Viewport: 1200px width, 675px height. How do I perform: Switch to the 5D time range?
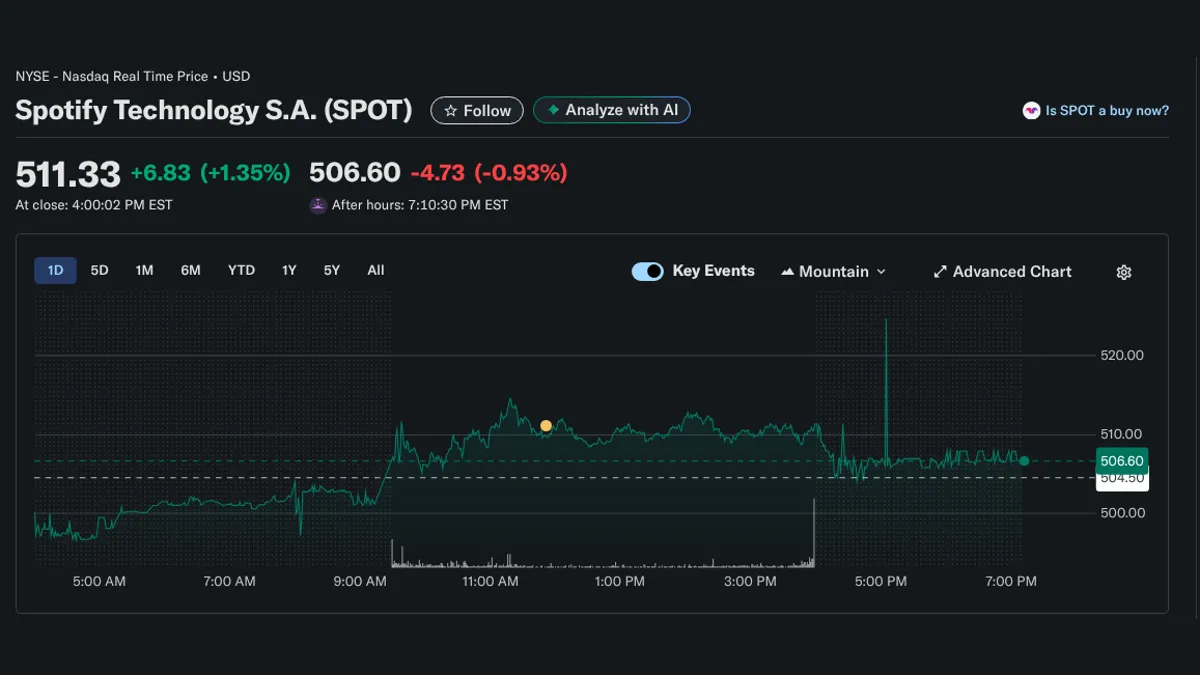pos(99,270)
